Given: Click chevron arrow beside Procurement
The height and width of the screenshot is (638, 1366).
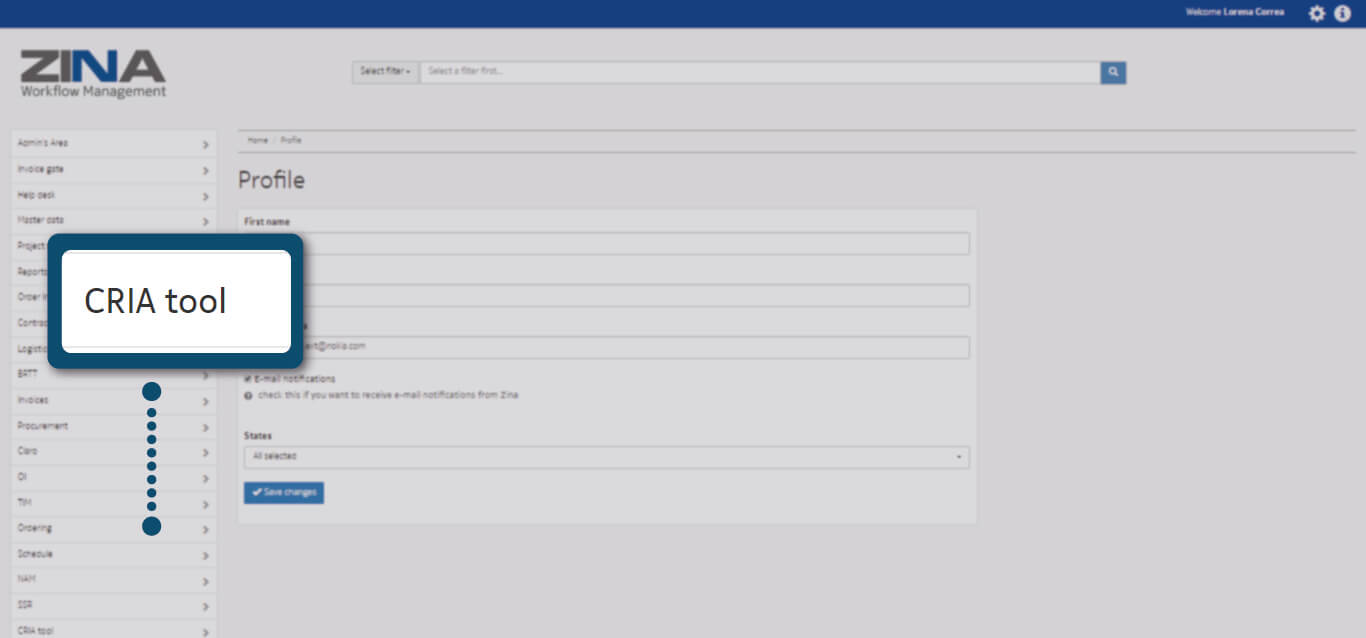Looking at the screenshot, I should [x=205, y=427].
